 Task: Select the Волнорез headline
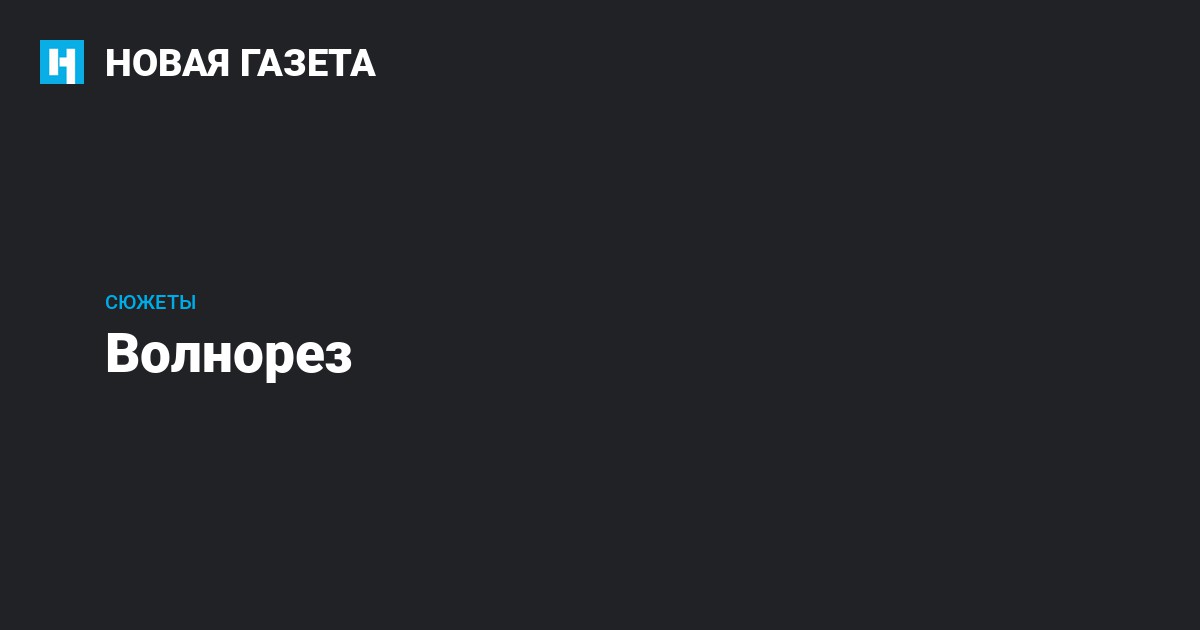point(229,354)
